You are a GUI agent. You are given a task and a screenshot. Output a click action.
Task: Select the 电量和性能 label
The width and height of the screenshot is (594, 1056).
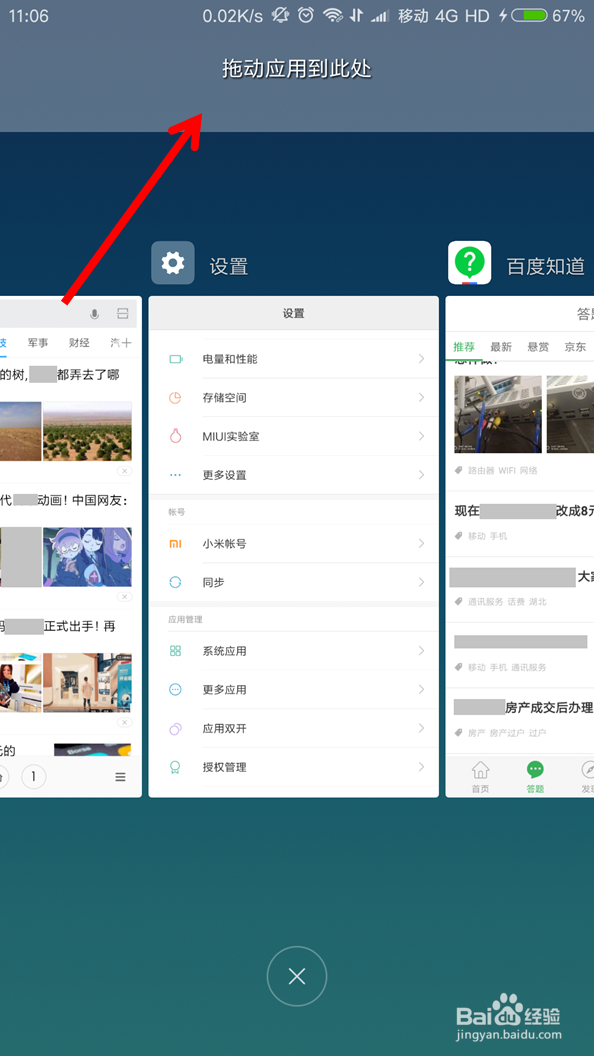230,359
